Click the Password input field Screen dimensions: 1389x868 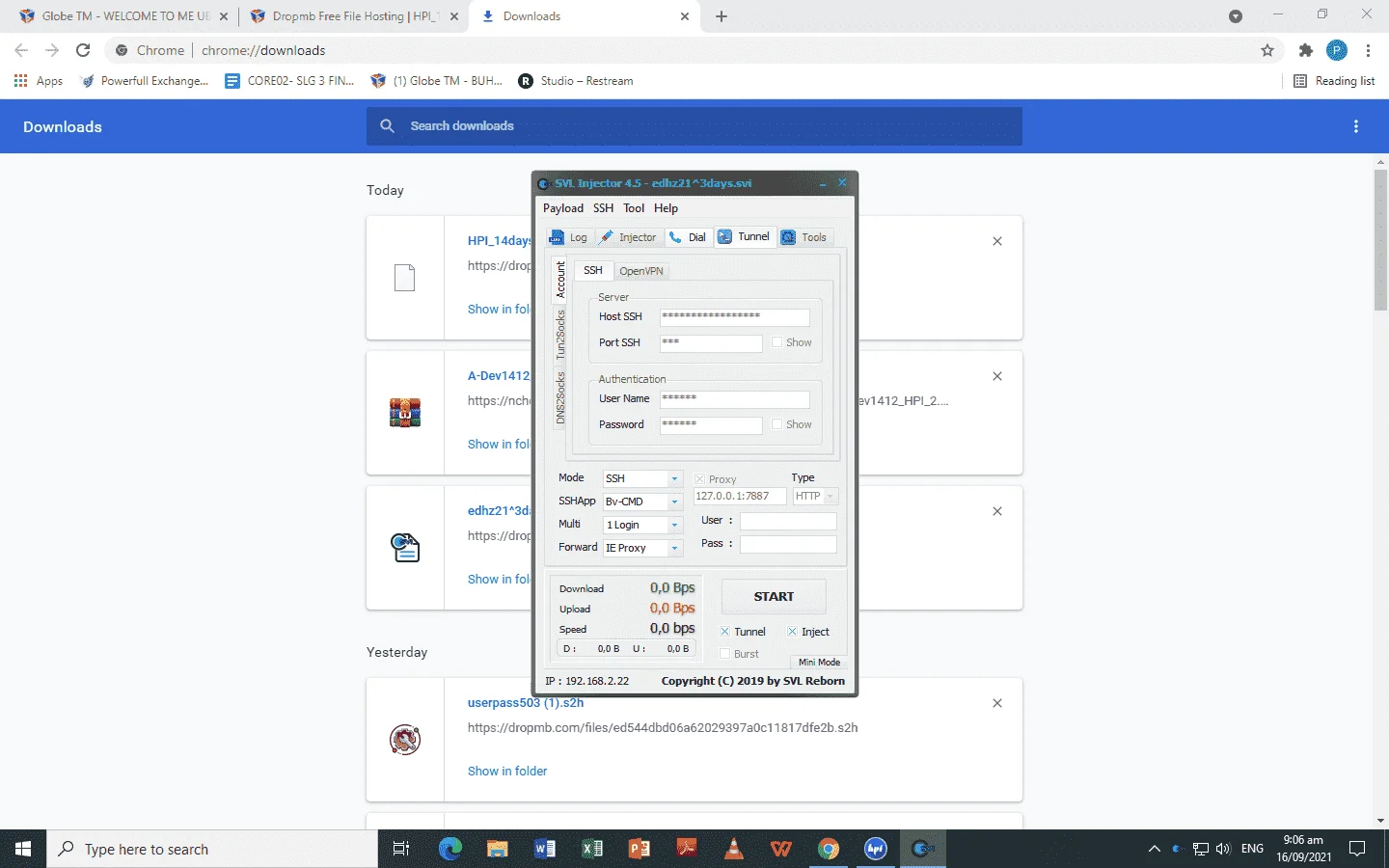711,424
